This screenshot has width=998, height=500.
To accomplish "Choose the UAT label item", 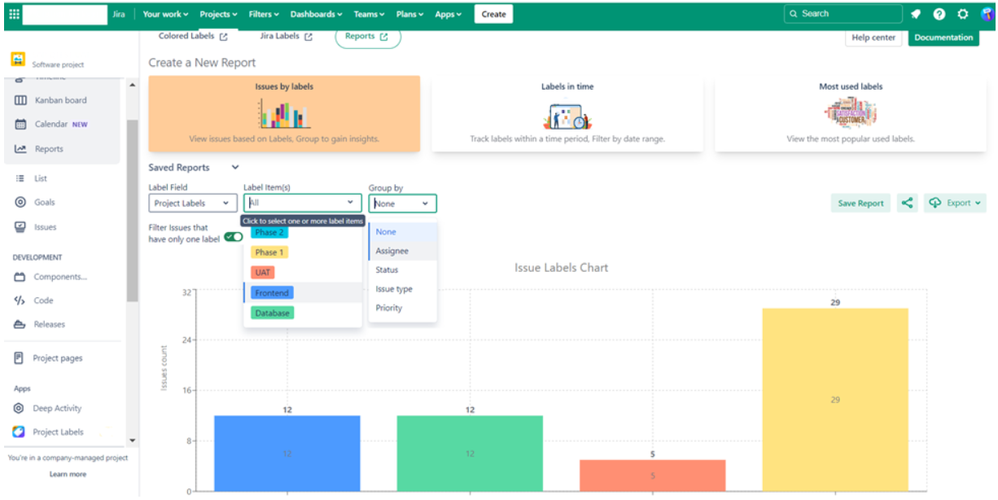I will (x=263, y=272).
